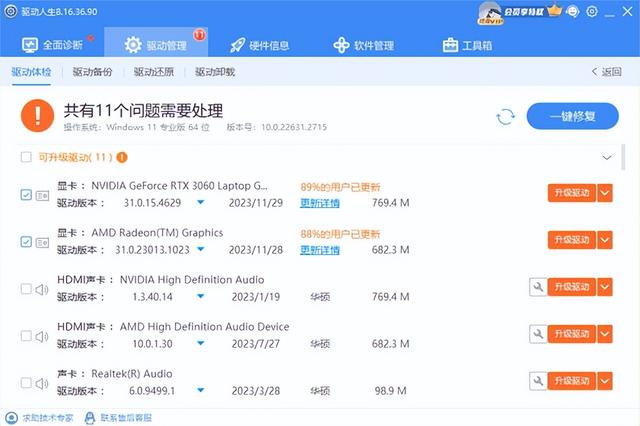Screen dimensions: 640x426
Task: Open 更新详情 link for AMD Radeon Graphics
Action: click(x=320, y=250)
